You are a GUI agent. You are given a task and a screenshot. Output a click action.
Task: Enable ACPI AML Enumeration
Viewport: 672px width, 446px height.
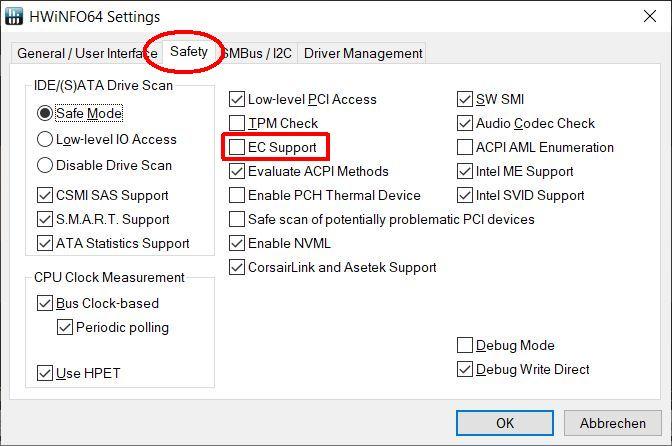point(465,147)
